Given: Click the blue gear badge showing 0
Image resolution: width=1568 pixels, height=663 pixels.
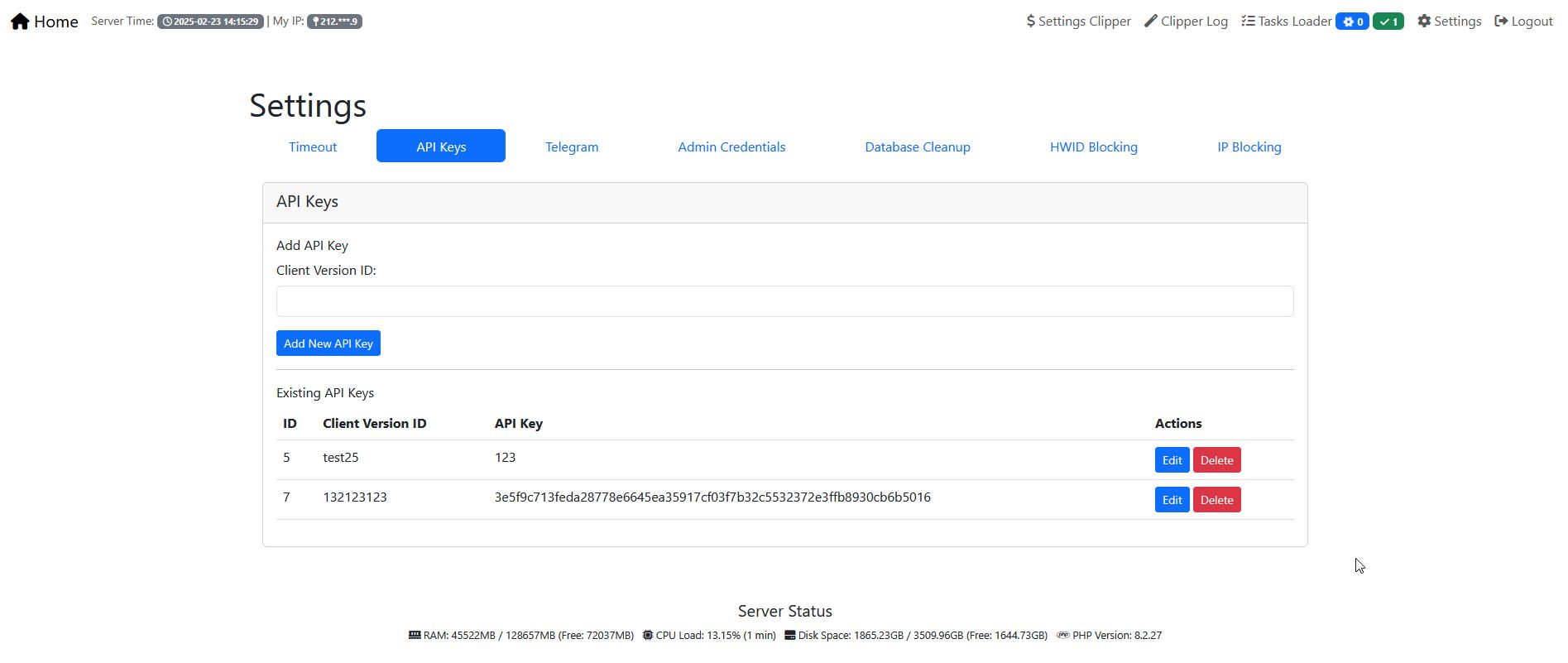Looking at the screenshot, I should tap(1352, 22).
